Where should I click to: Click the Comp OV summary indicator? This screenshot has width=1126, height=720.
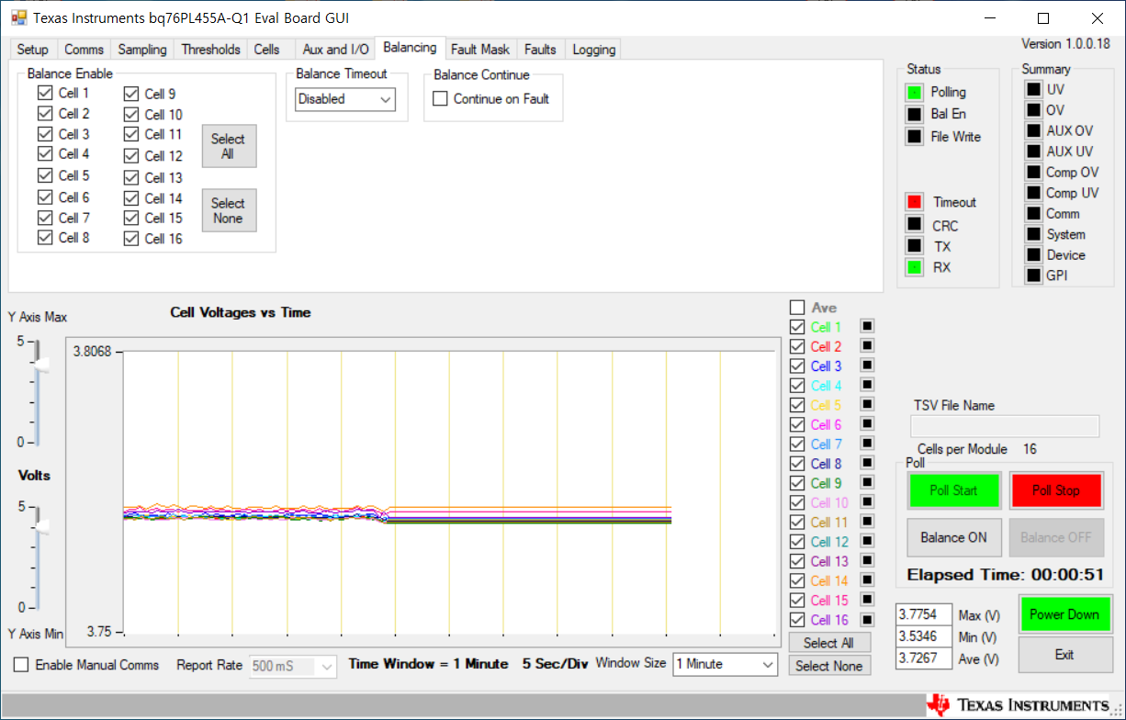click(x=1033, y=172)
